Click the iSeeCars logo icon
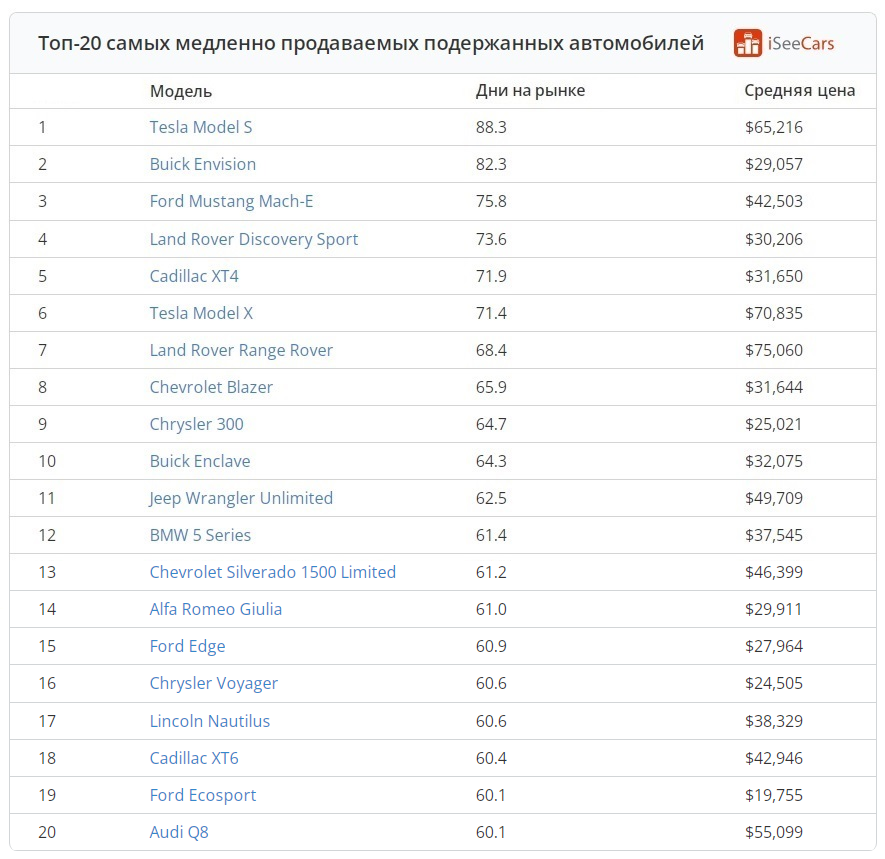The height and width of the screenshot is (859, 885). click(748, 43)
